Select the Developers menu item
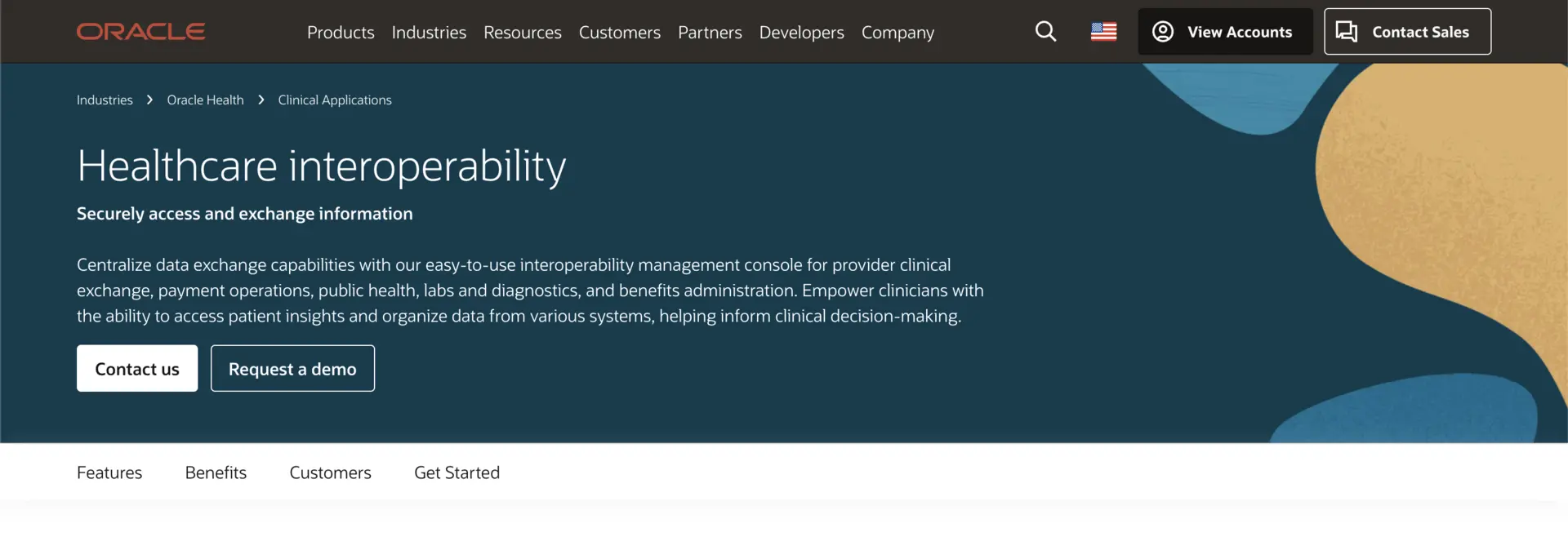The width and height of the screenshot is (1568, 550). [x=801, y=33]
